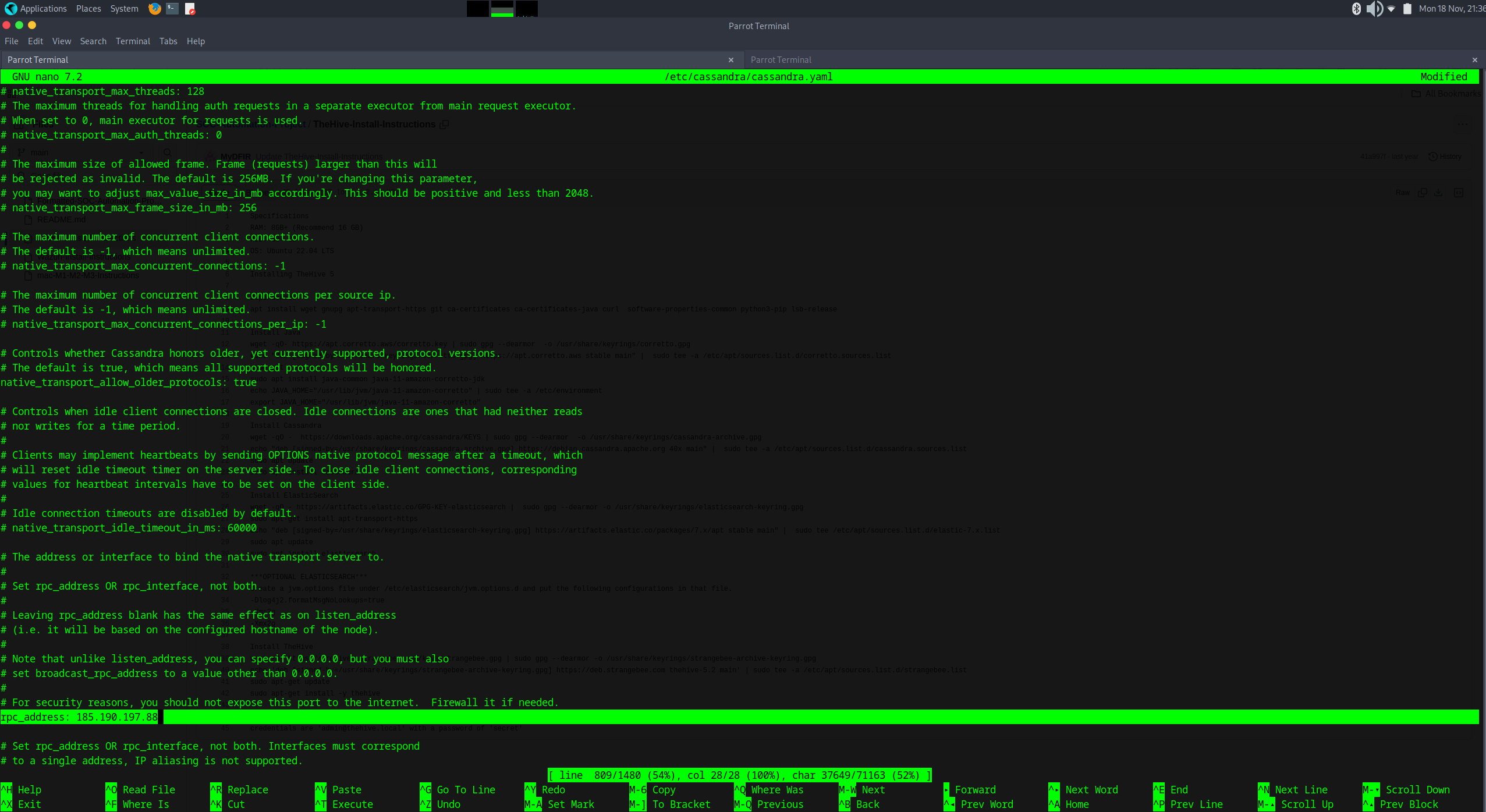This screenshot has width=1486, height=812.
Task: Click the date and time clock
Action: [x=1452, y=9]
